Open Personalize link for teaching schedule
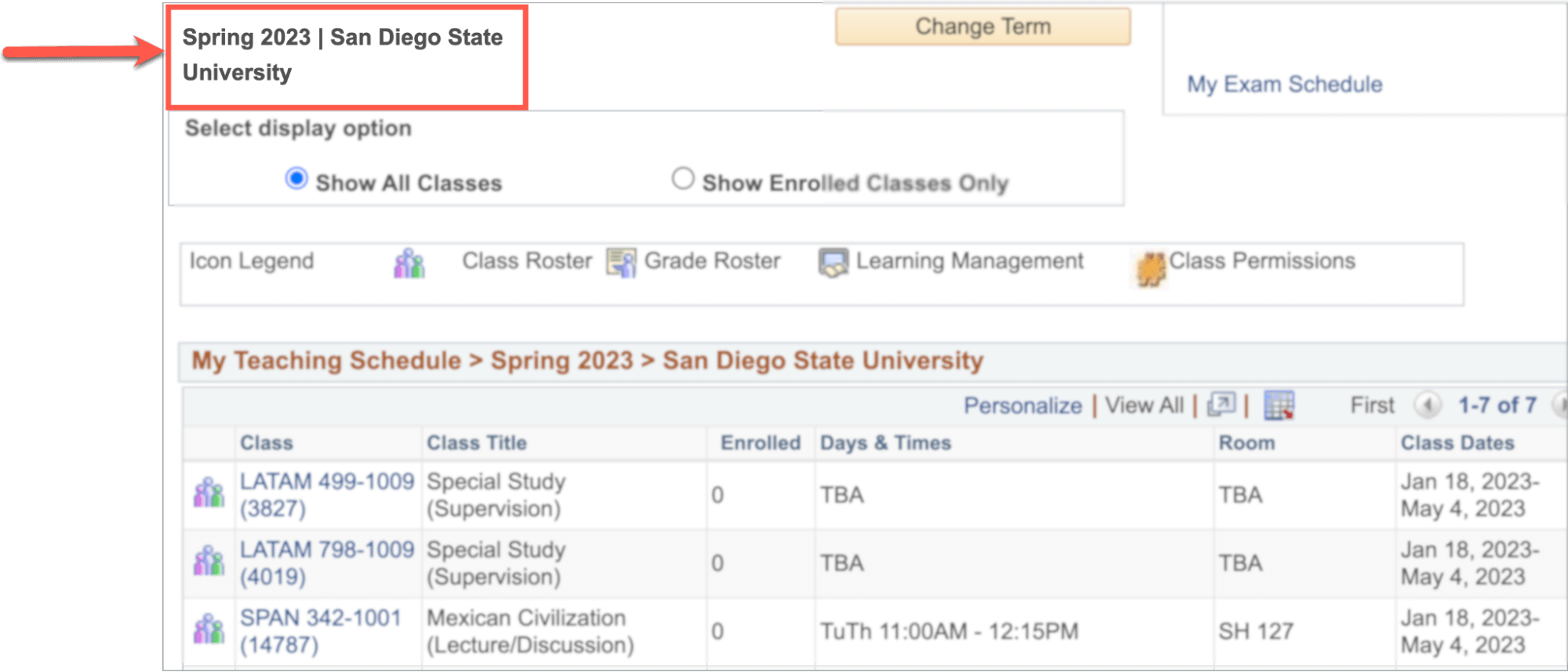1568x672 pixels. coord(1022,405)
